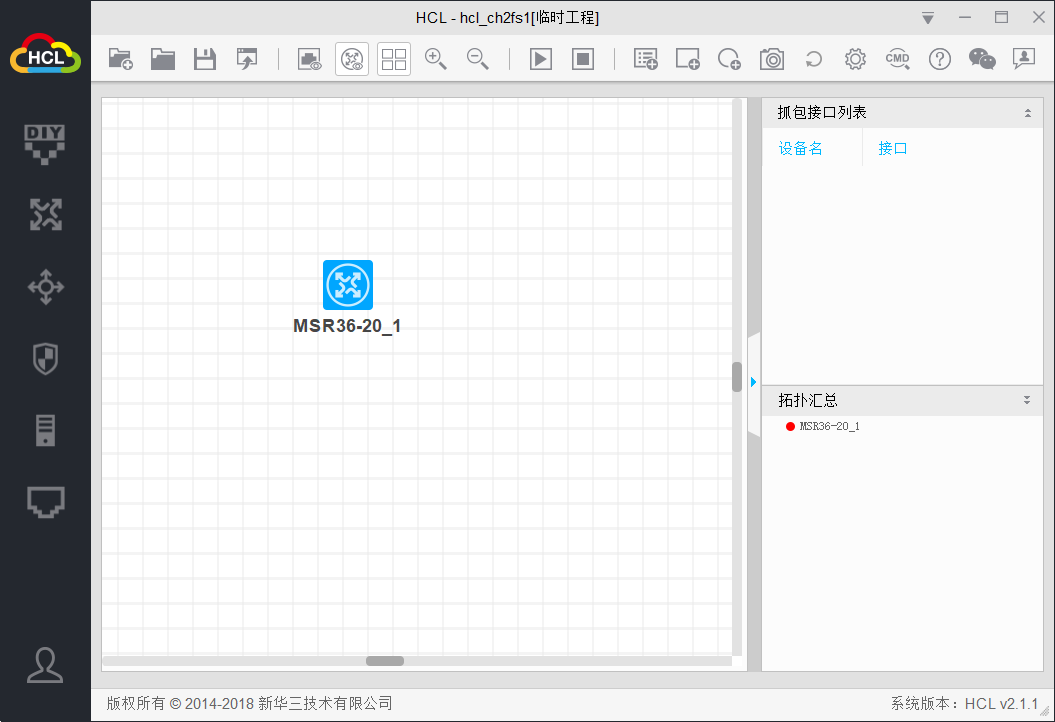Select the MSR36-20_1 router on canvas

point(348,285)
